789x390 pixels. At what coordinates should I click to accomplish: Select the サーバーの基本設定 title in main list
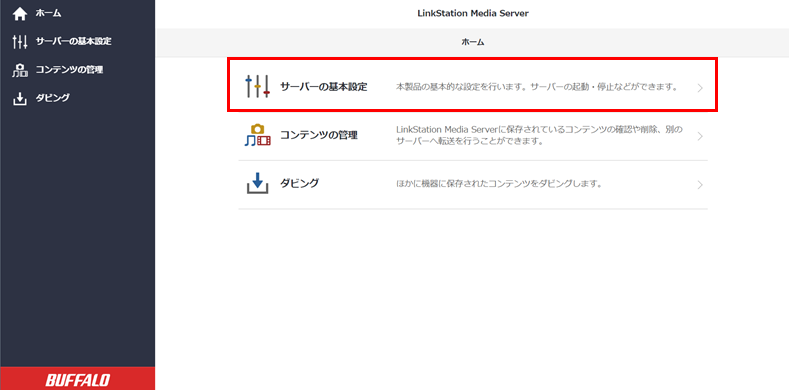coord(324,87)
